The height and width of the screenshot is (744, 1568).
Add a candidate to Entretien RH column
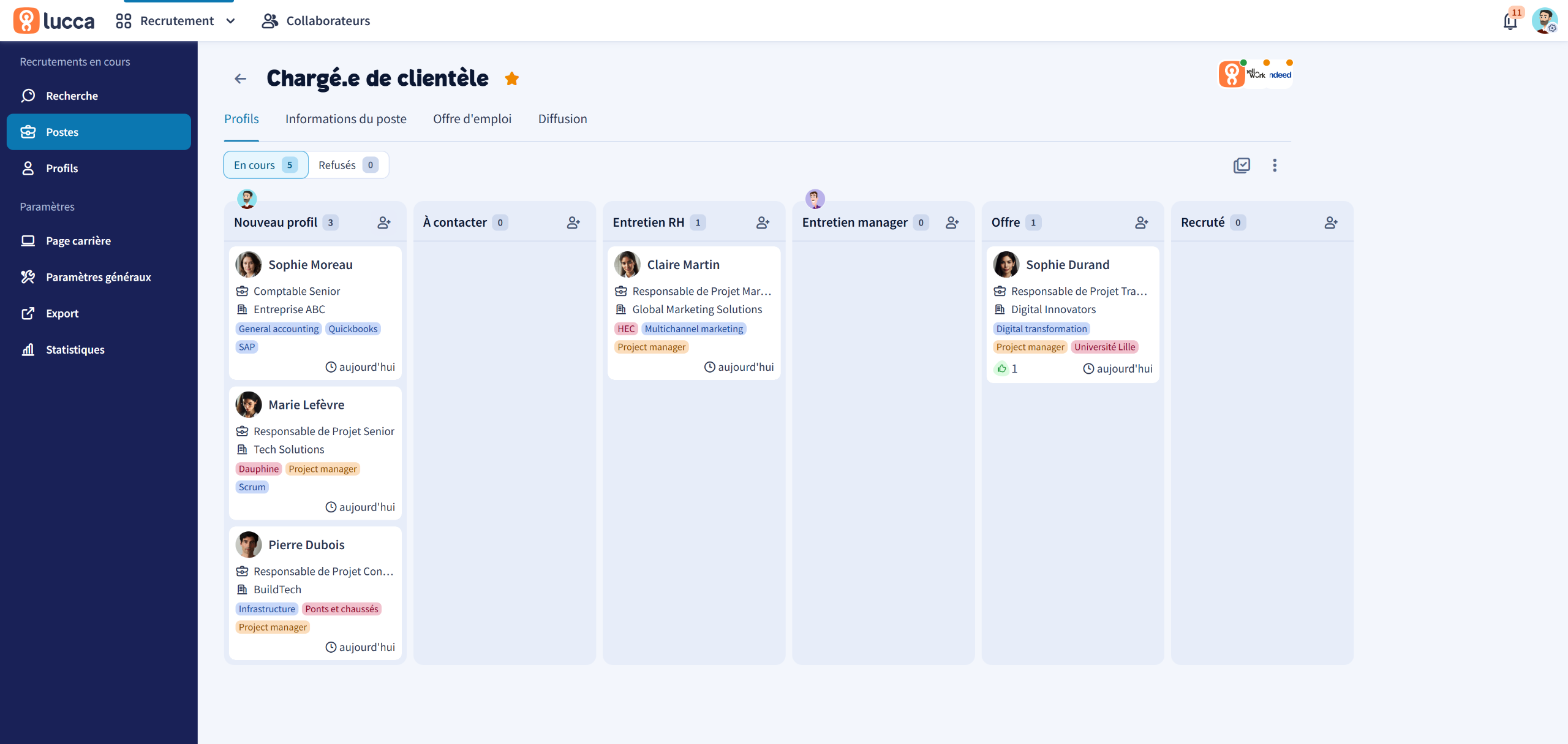763,222
